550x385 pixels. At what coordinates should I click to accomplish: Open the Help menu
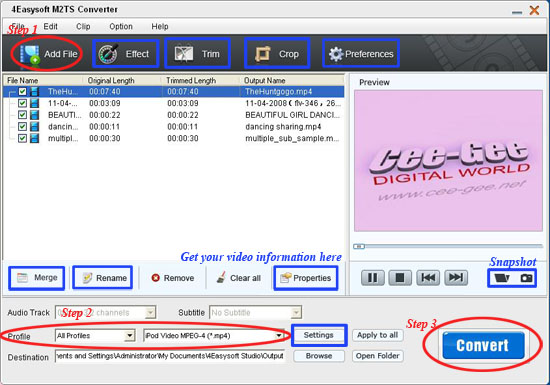coord(160,27)
